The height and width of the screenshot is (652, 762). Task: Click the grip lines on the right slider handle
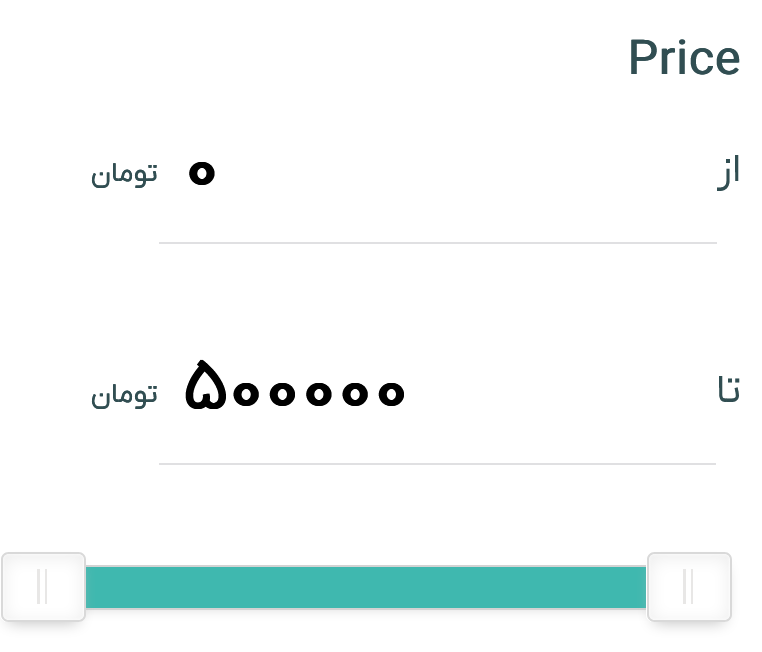pyautogui.click(x=688, y=587)
